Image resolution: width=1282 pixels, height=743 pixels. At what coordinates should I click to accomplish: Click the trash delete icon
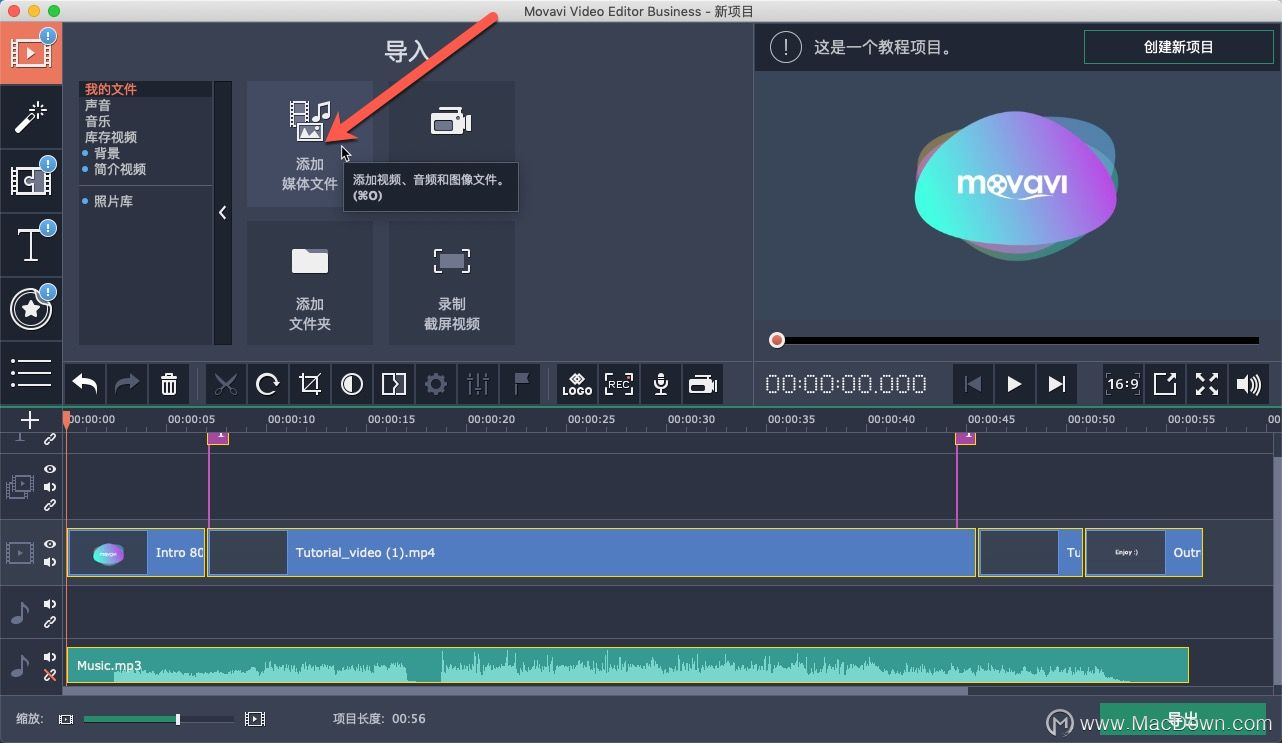(169, 384)
